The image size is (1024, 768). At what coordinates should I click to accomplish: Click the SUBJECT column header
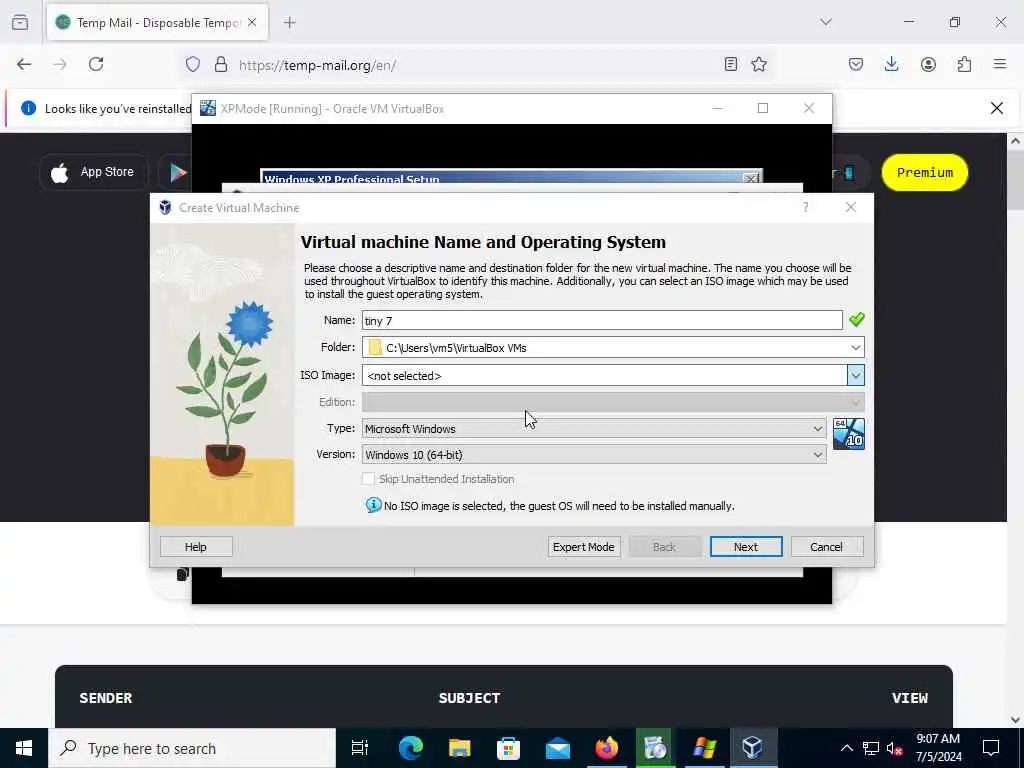pos(470,697)
